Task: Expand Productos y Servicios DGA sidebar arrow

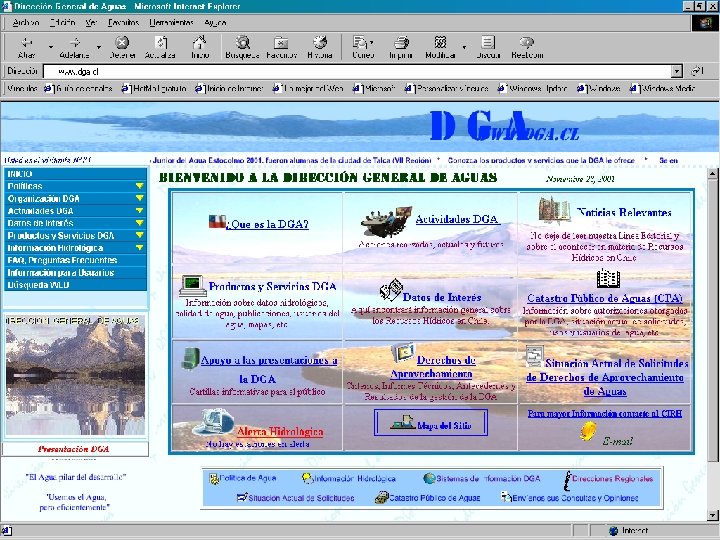Action: [x=140, y=235]
